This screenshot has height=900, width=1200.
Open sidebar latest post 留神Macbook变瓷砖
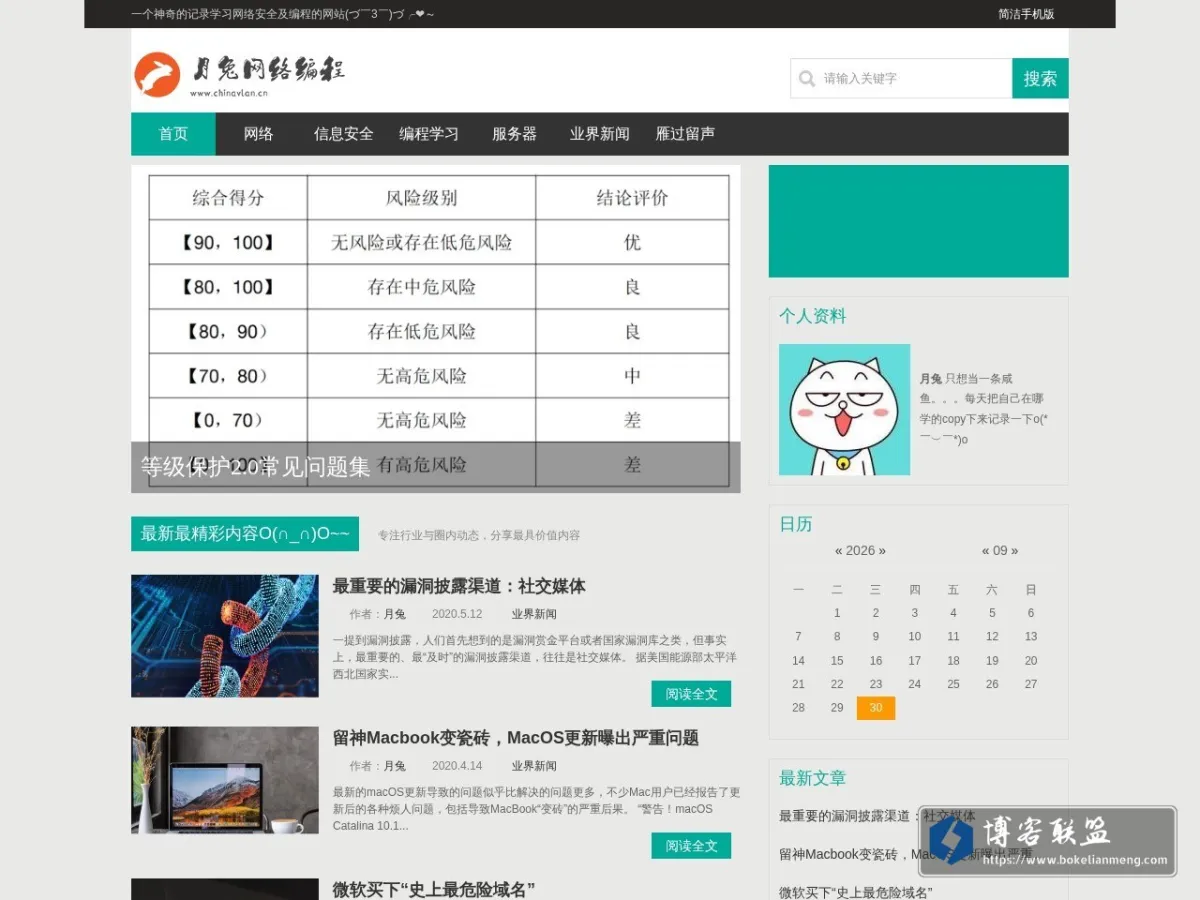(906, 854)
